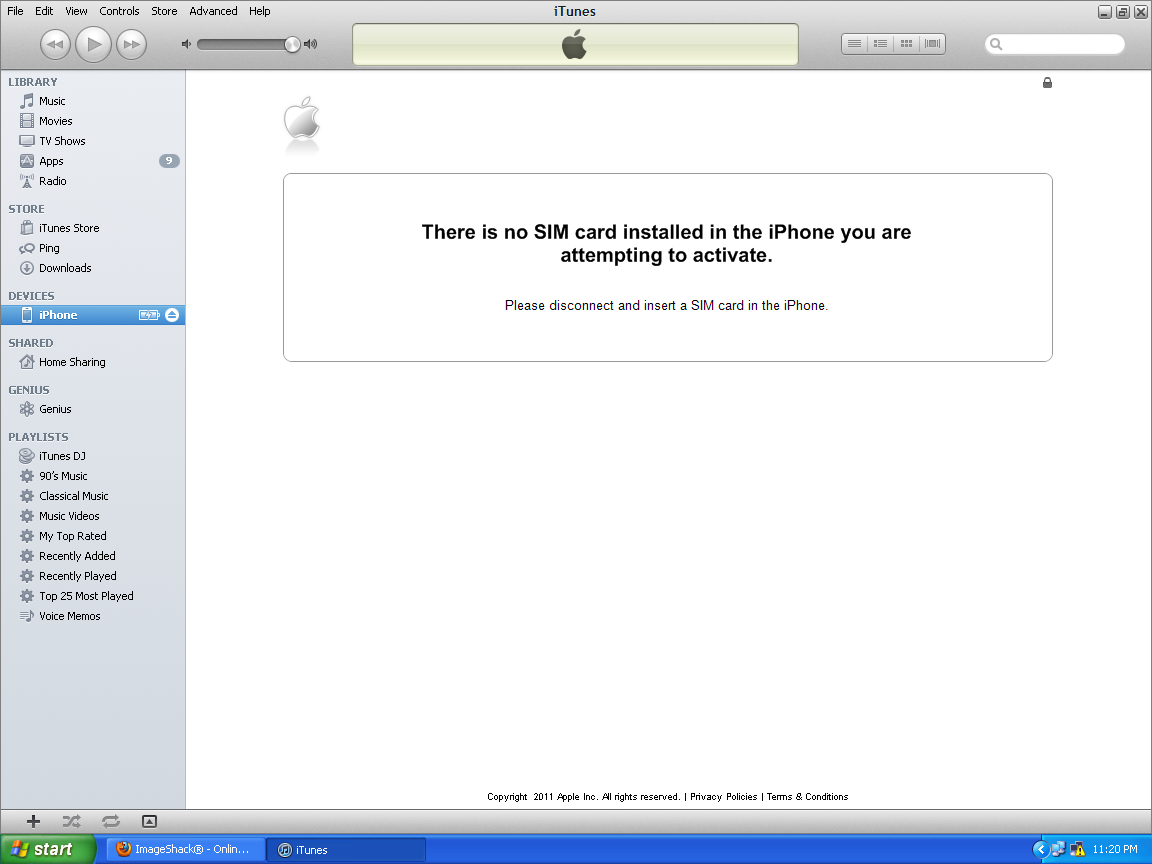Open the Help menu
Screen dimensions: 1152x864
(259, 11)
